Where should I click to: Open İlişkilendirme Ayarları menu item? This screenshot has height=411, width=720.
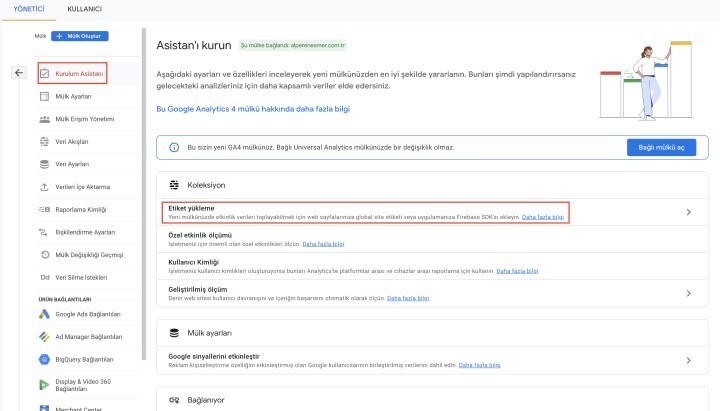87,232
